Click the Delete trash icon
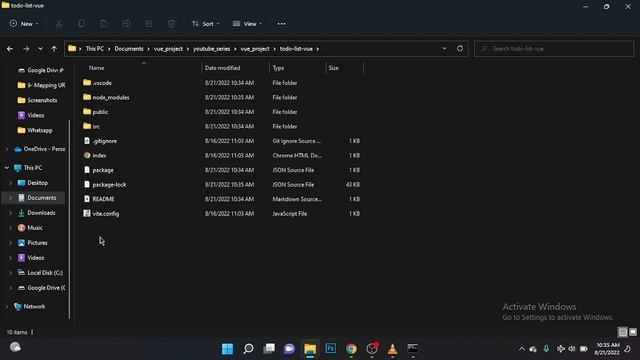 [x=171, y=24]
